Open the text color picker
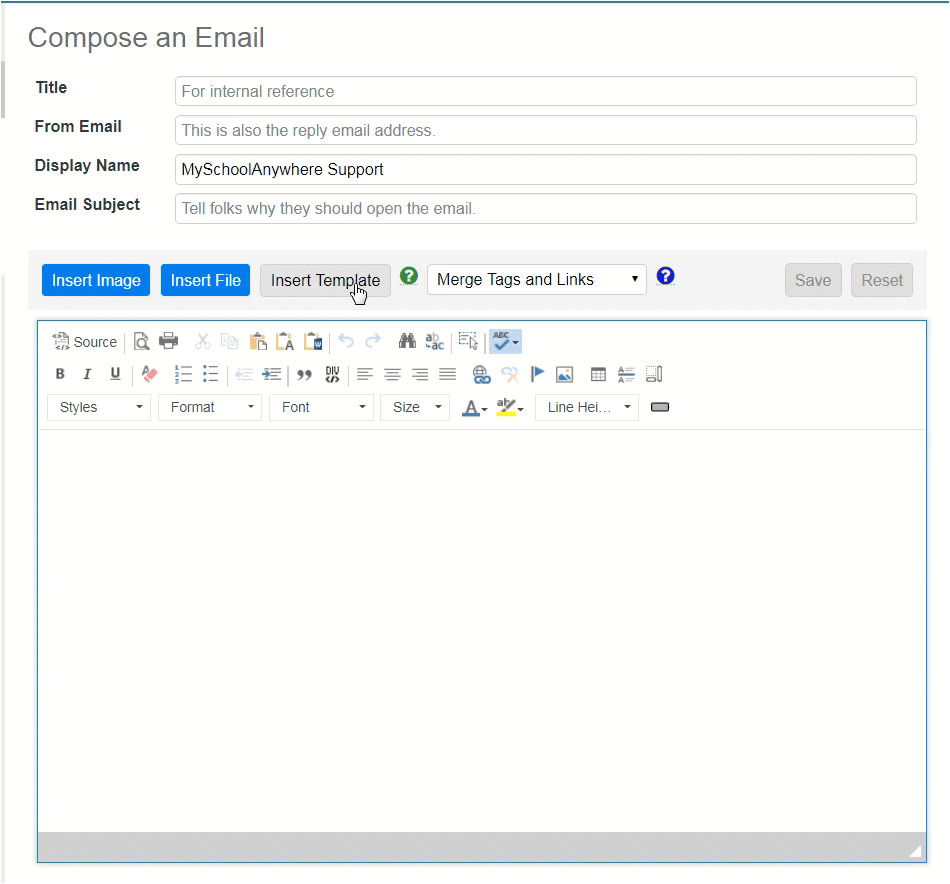950x884 pixels. 473,407
